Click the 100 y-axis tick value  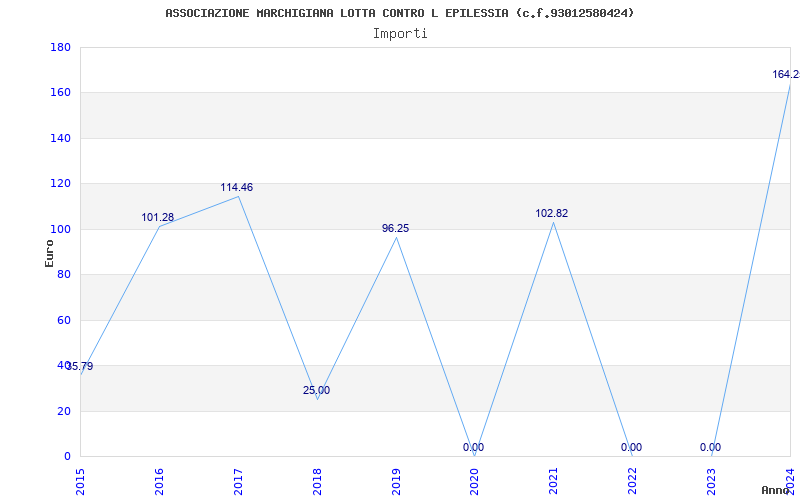click(x=60, y=229)
